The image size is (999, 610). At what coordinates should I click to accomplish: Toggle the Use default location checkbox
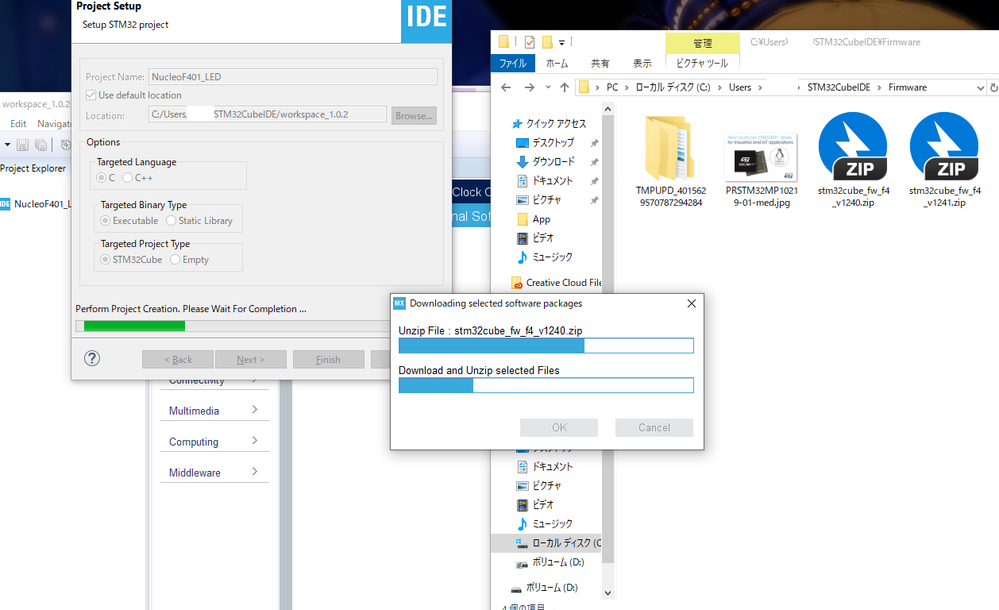pyautogui.click(x=90, y=95)
